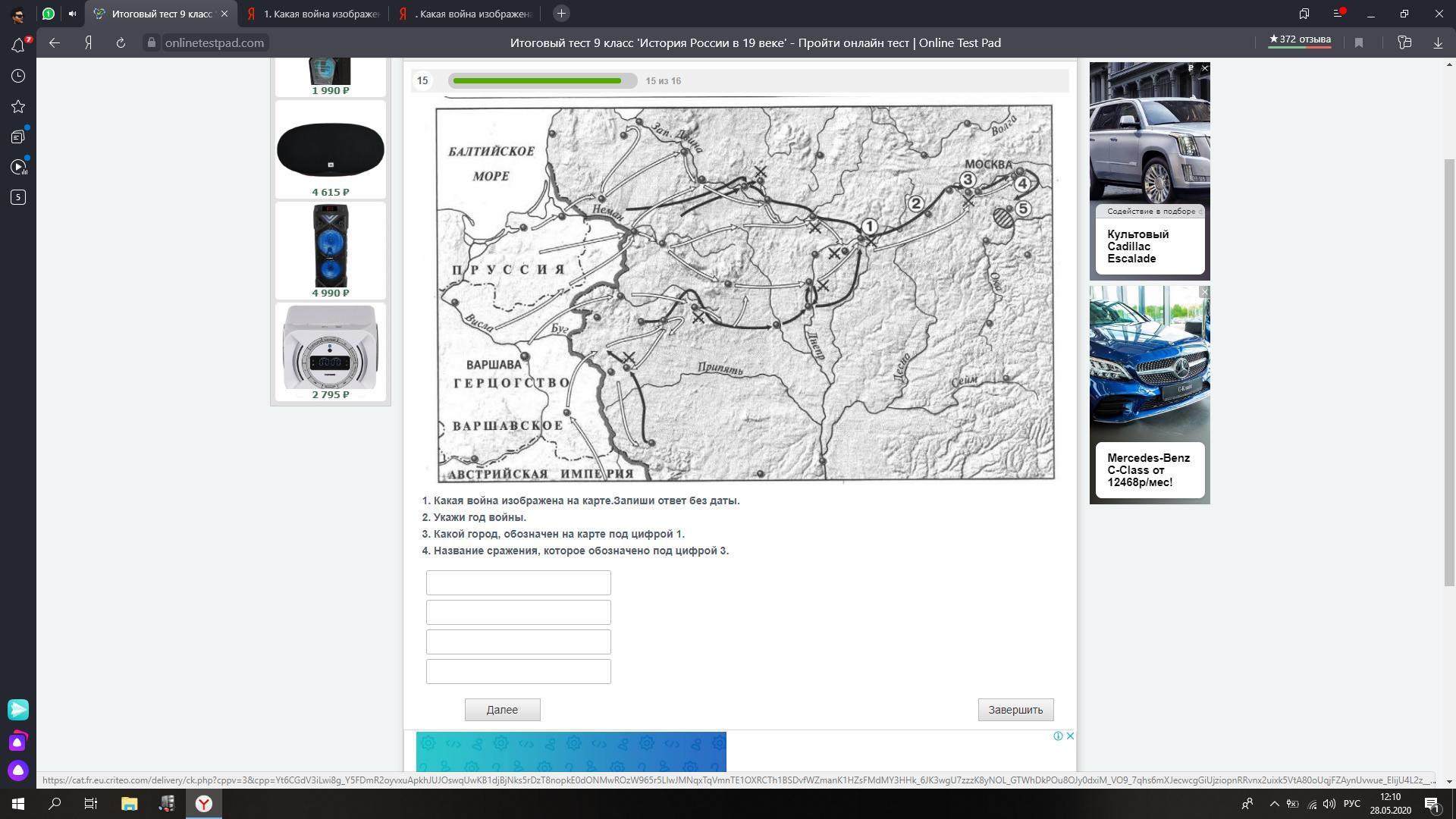The image size is (1456, 819).
Task: Focus the third answer input field
Action: click(518, 642)
